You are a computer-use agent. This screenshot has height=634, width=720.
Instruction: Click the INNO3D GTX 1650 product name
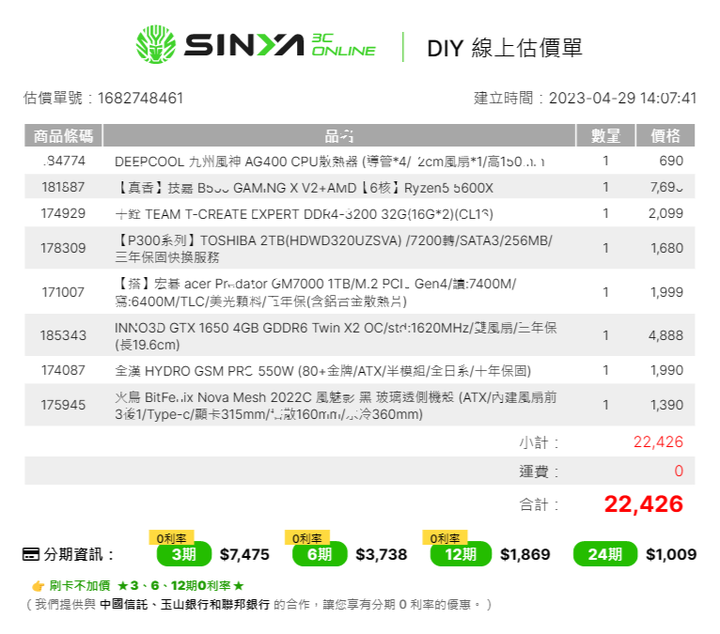336,336
